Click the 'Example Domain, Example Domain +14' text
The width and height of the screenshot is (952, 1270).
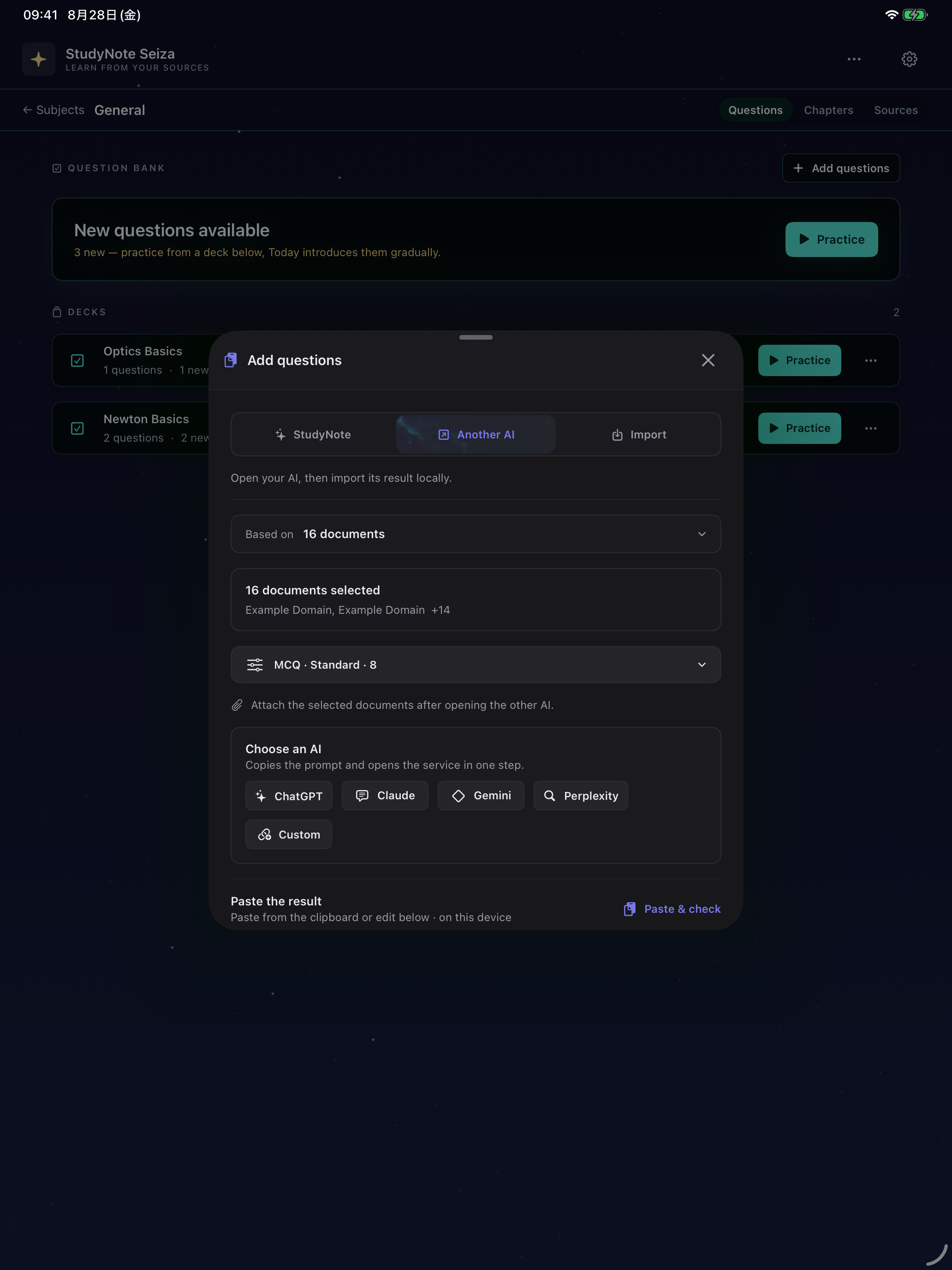(x=348, y=610)
